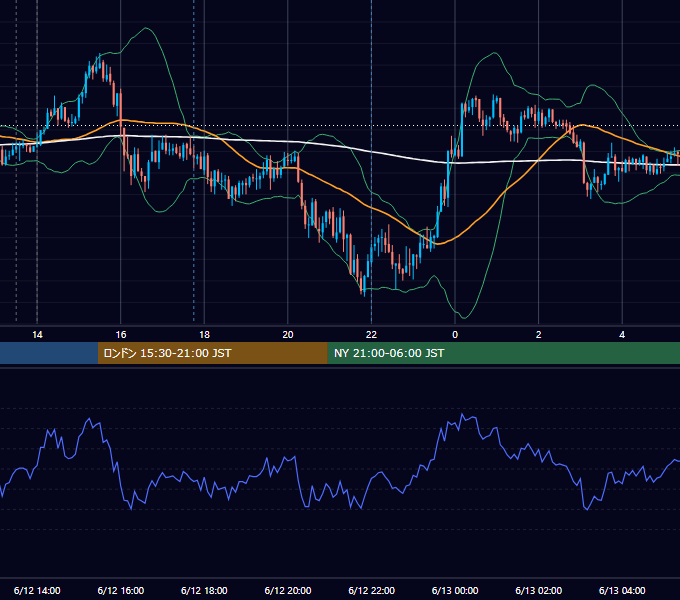
Task: Click the 18 hour label on price chart axis
Action: point(204,335)
